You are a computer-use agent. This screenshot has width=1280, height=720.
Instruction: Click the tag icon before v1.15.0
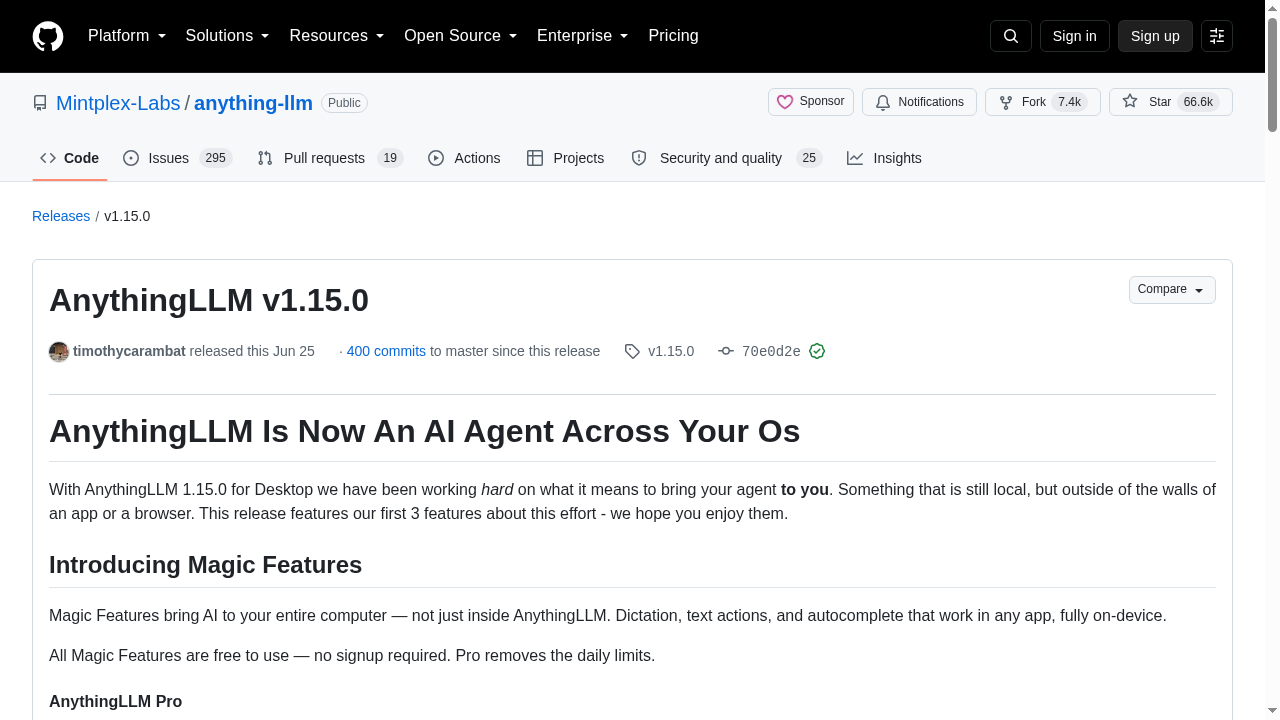(x=632, y=351)
